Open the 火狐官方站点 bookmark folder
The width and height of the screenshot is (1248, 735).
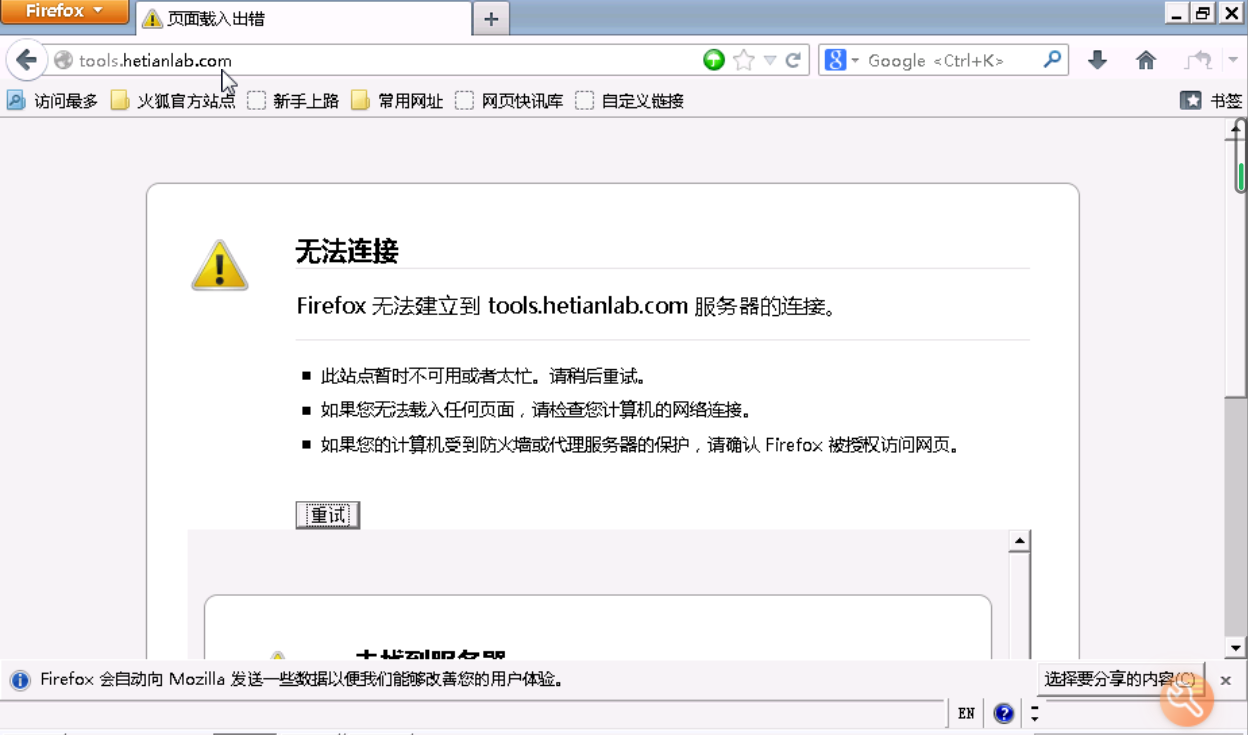tap(173, 101)
